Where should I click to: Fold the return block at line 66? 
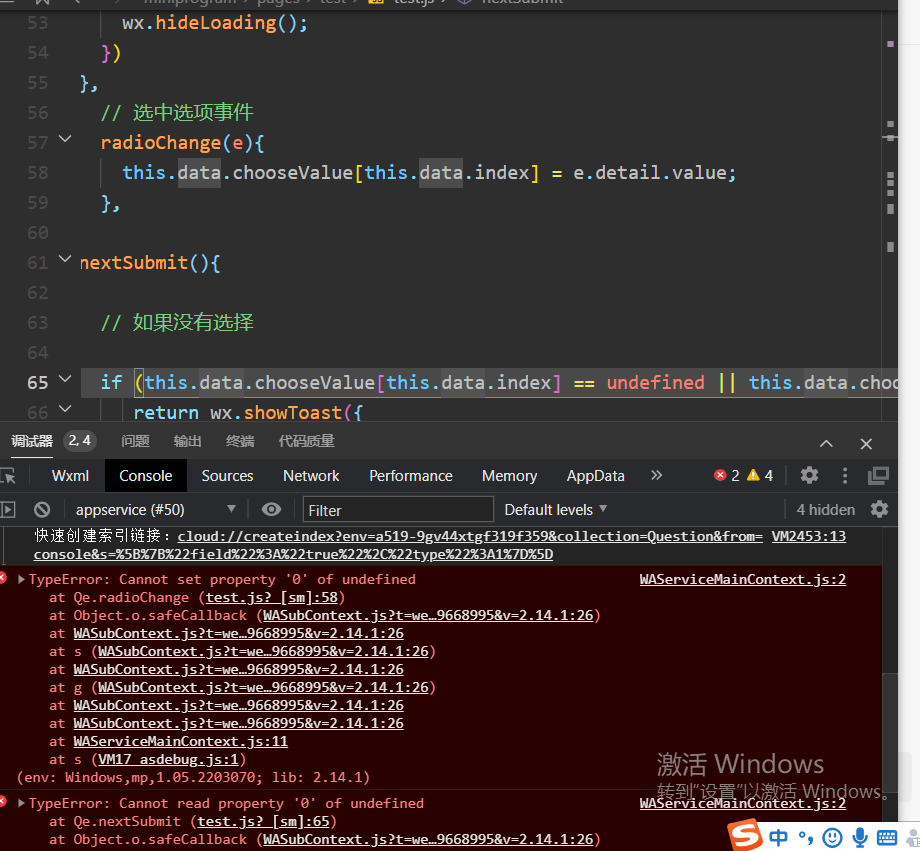point(65,408)
